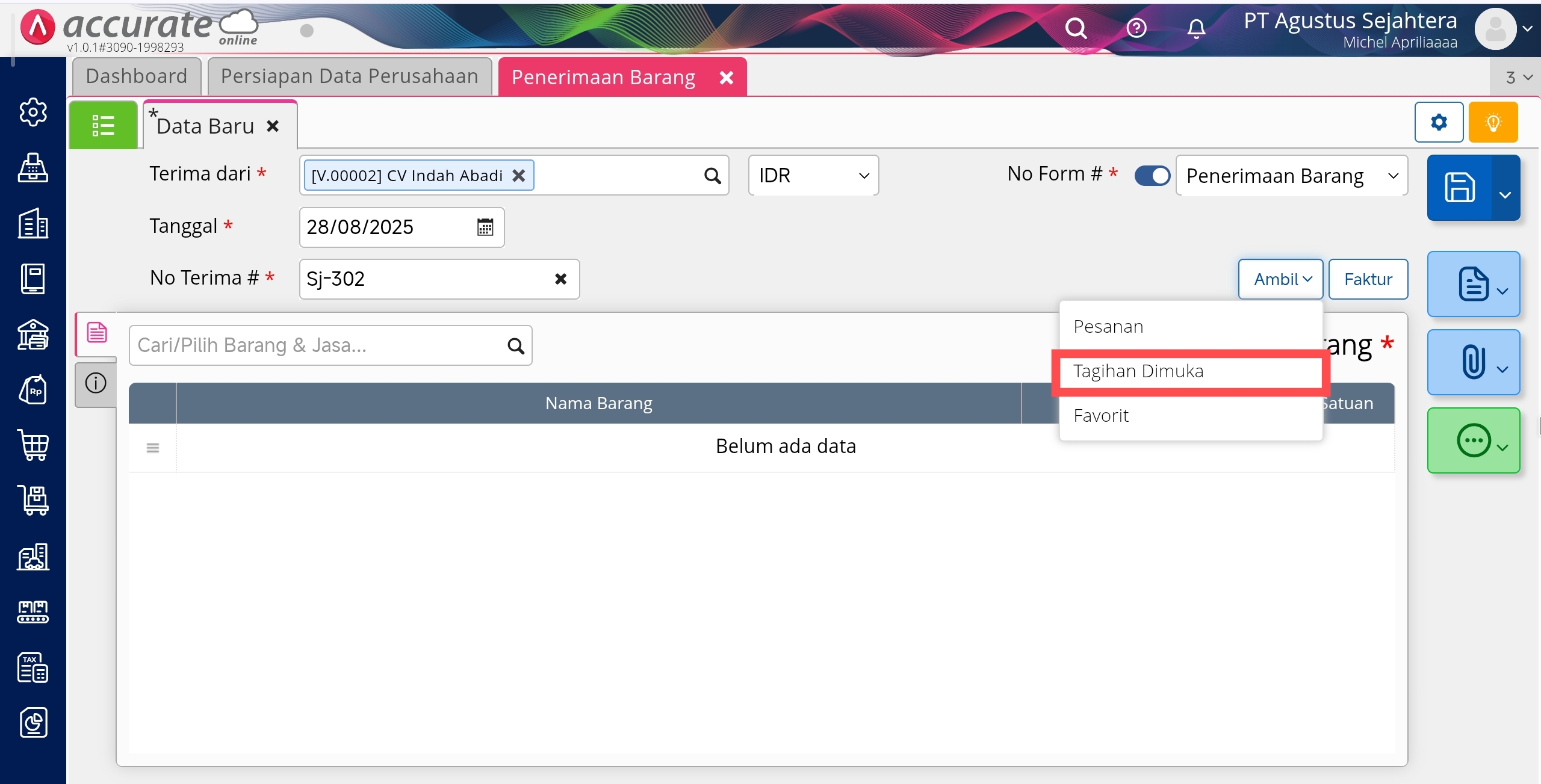Click the green list view icon
Image resolution: width=1541 pixels, height=784 pixels.
[x=103, y=125]
